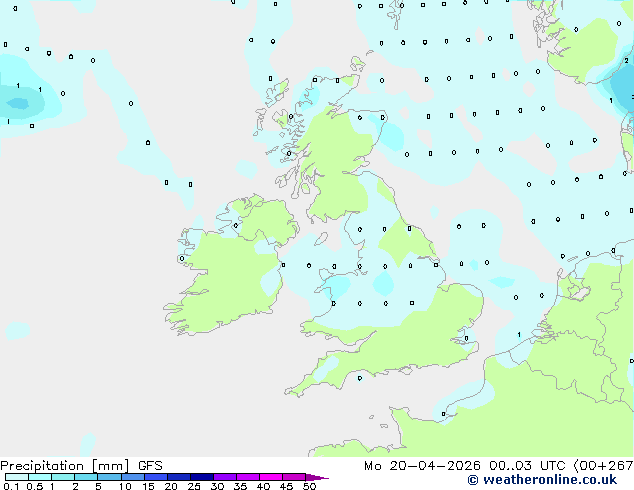634x490 pixels.
Task: Click the legend value "35"
Action: pyautogui.click(x=241, y=486)
